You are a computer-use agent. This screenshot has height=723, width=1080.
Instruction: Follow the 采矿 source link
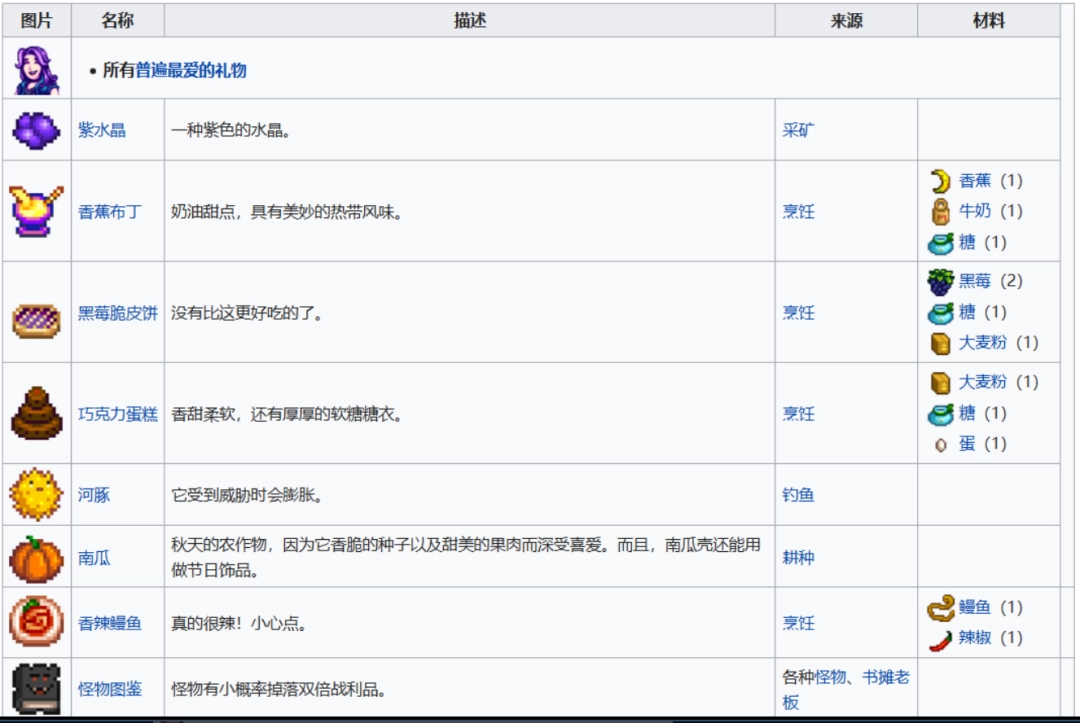(x=798, y=130)
